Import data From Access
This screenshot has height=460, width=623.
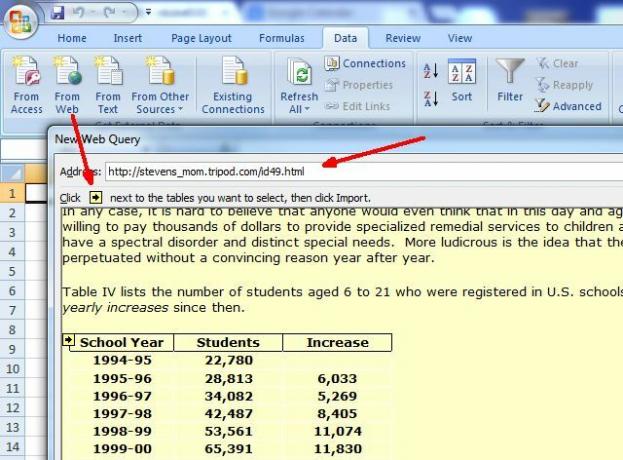pos(27,85)
